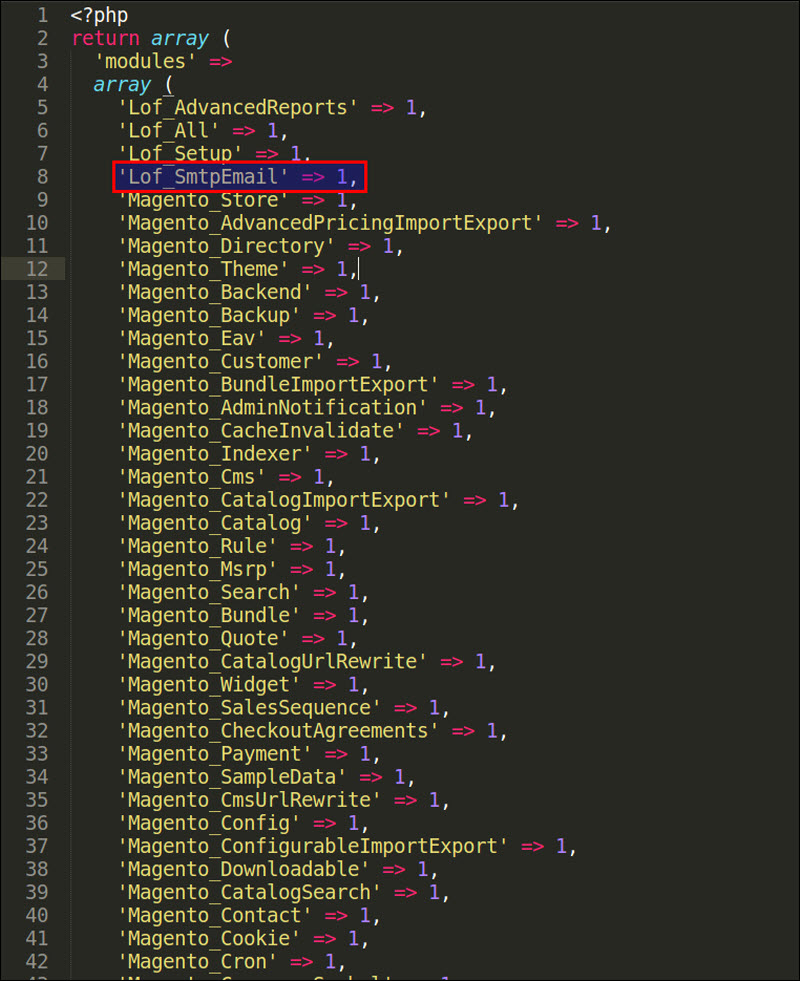Click on the 'Lof_All' module entry
Screen dimensions: 800x981
(169, 131)
